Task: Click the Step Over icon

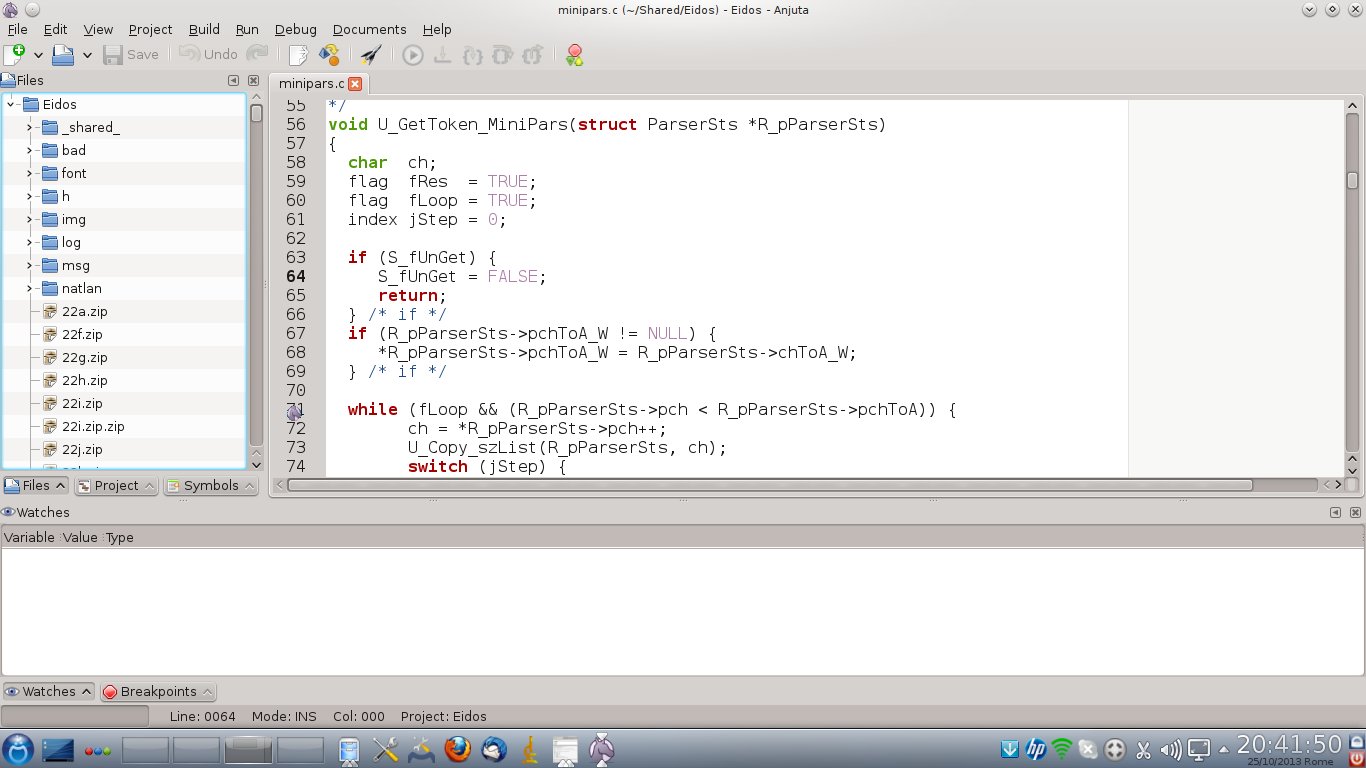Action: point(503,54)
